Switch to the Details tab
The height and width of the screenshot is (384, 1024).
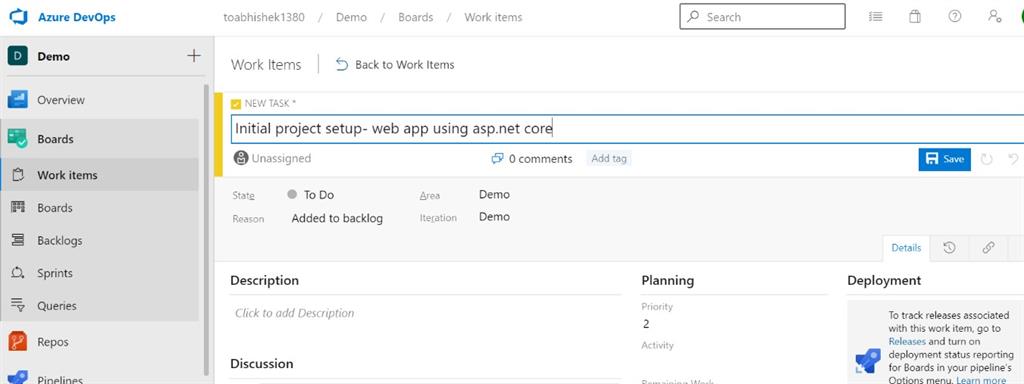coord(906,248)
